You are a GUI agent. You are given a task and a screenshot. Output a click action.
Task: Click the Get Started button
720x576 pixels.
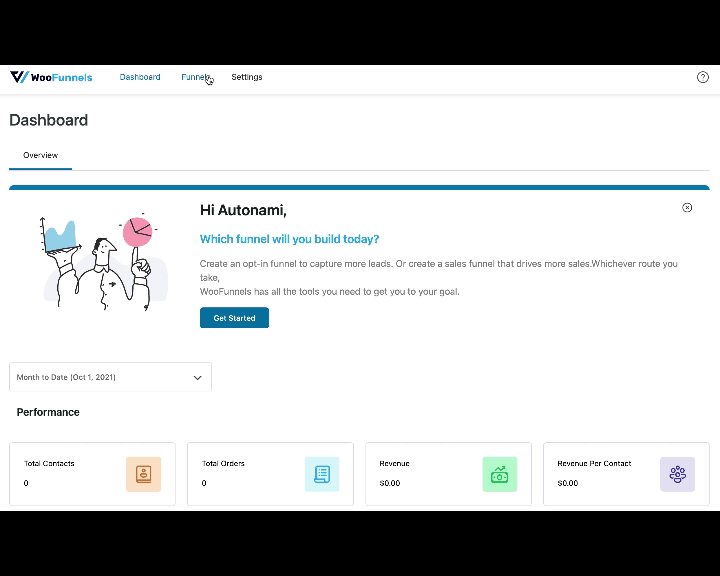tap(234, 318)
